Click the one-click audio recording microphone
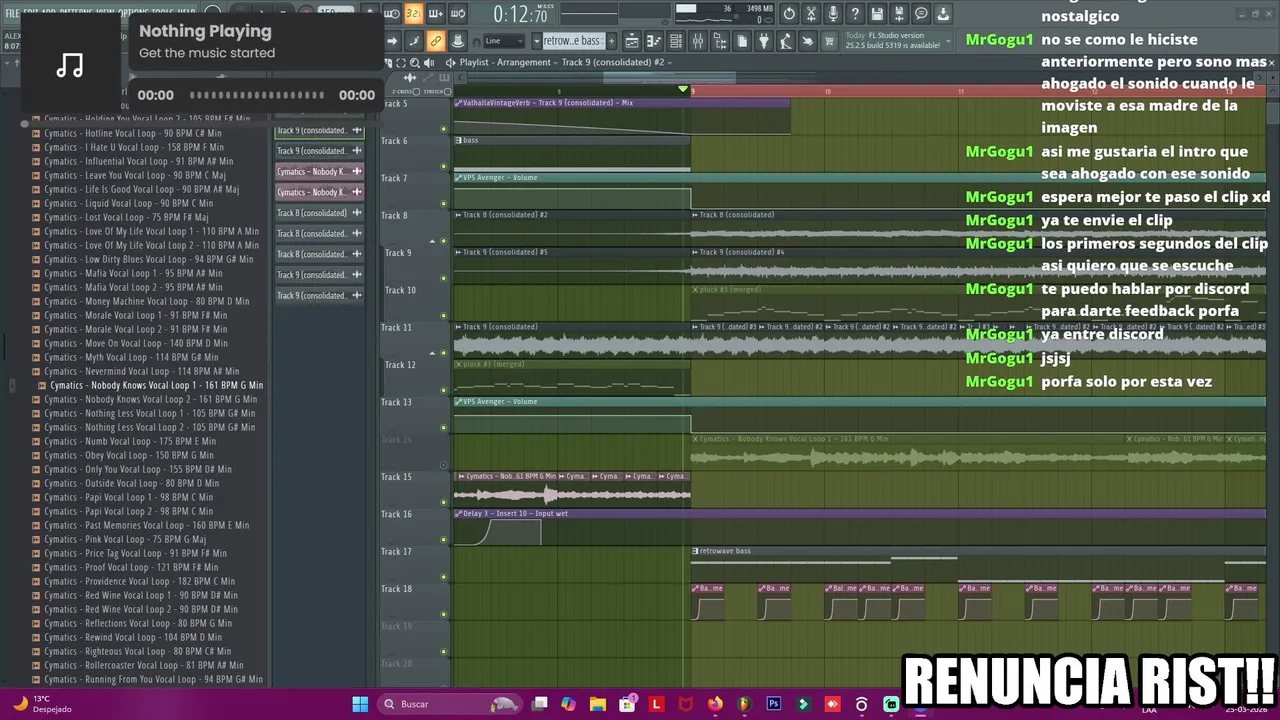Screen dimensions: 1280x720 point(833,14)
